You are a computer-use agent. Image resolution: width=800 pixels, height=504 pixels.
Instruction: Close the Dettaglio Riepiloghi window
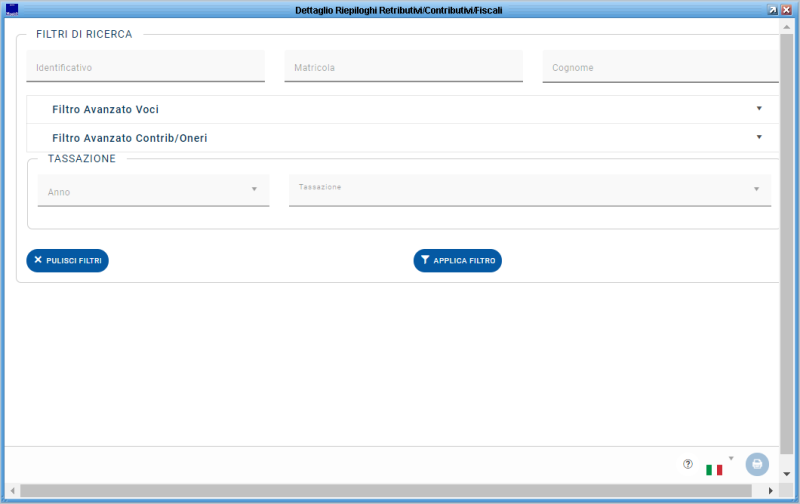[x=786, y=10]
